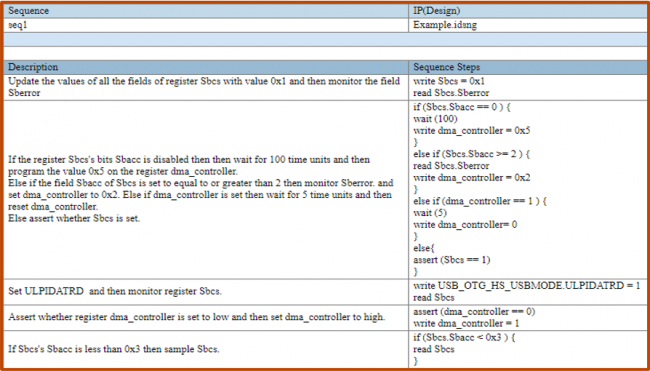The image size is (650, 371).
Task: Click the 'Else assert whether Sbcs is set.' line
Action: pos(74,218)
